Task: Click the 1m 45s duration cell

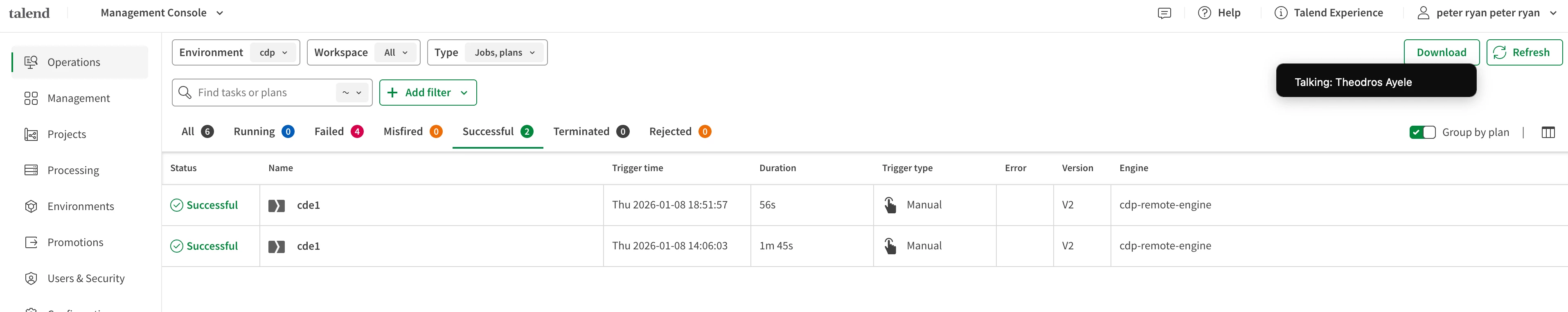Action: coord(776,246)
